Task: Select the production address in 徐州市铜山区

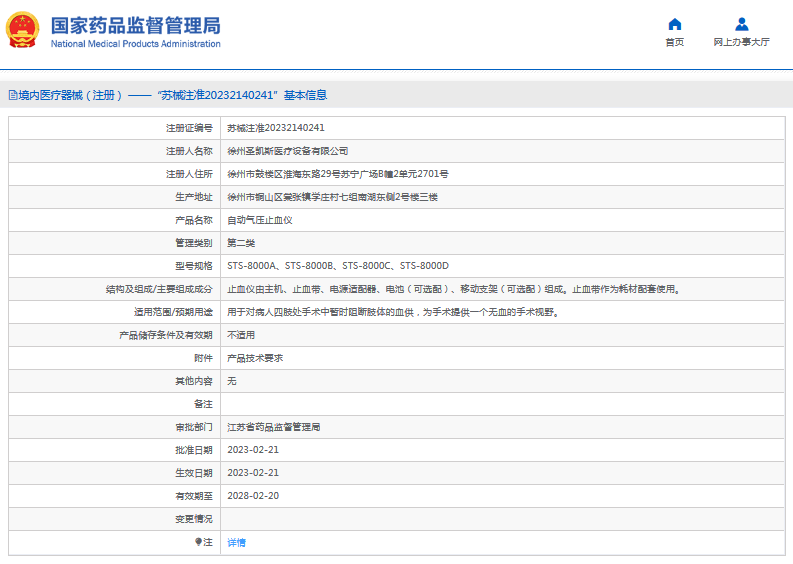Action: click(x=332, y=197)
